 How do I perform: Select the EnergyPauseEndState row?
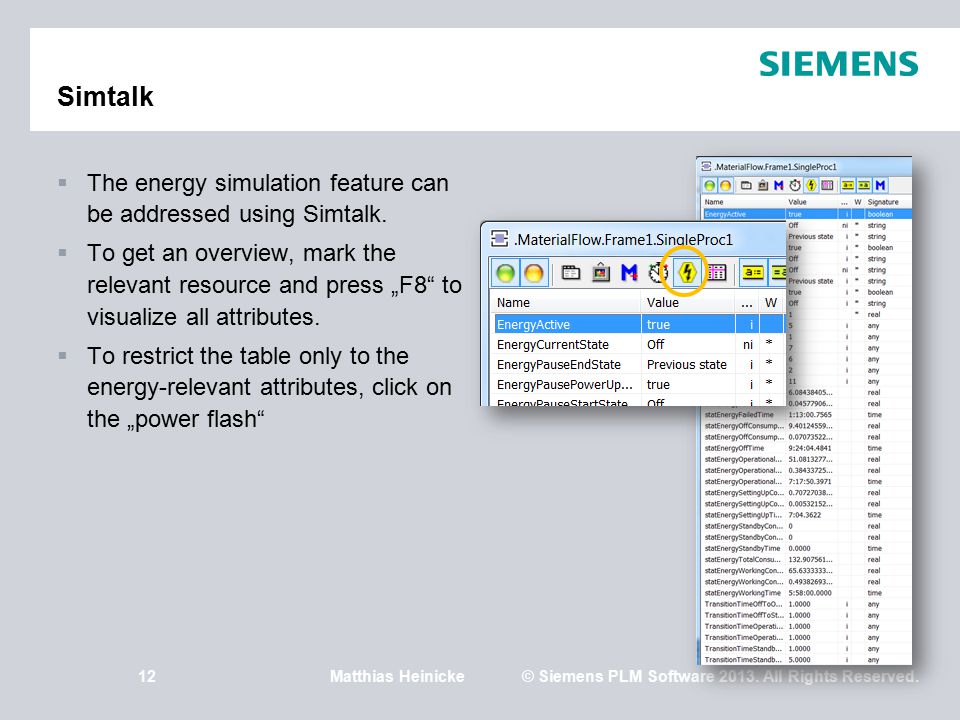639,365
